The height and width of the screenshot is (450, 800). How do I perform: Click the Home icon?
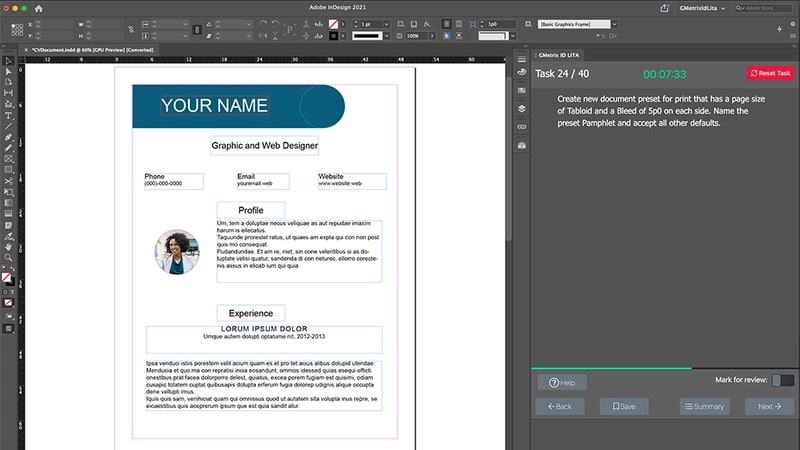tap(39, 8)
